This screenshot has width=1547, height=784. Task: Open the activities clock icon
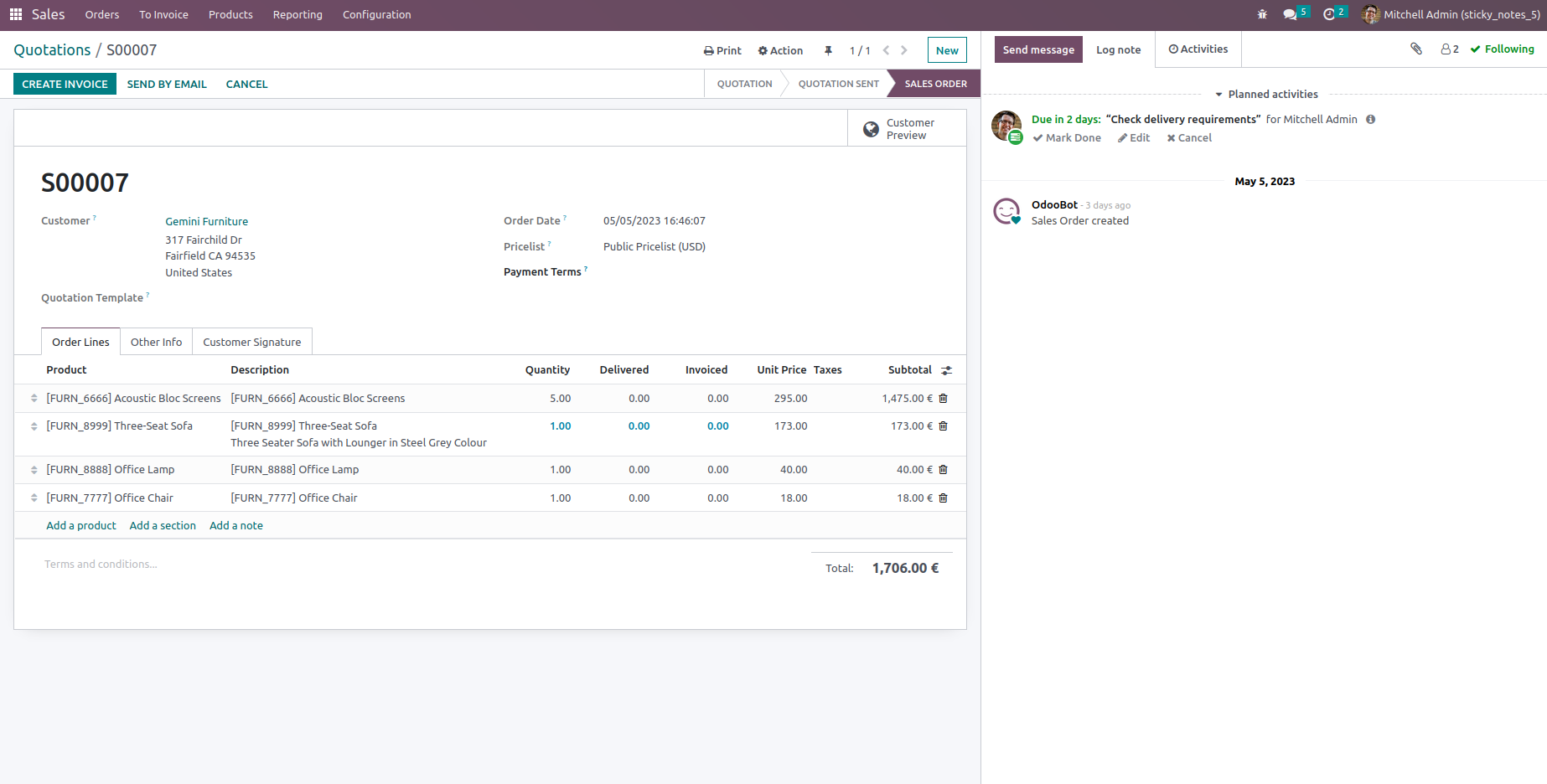click(1329, 14)
